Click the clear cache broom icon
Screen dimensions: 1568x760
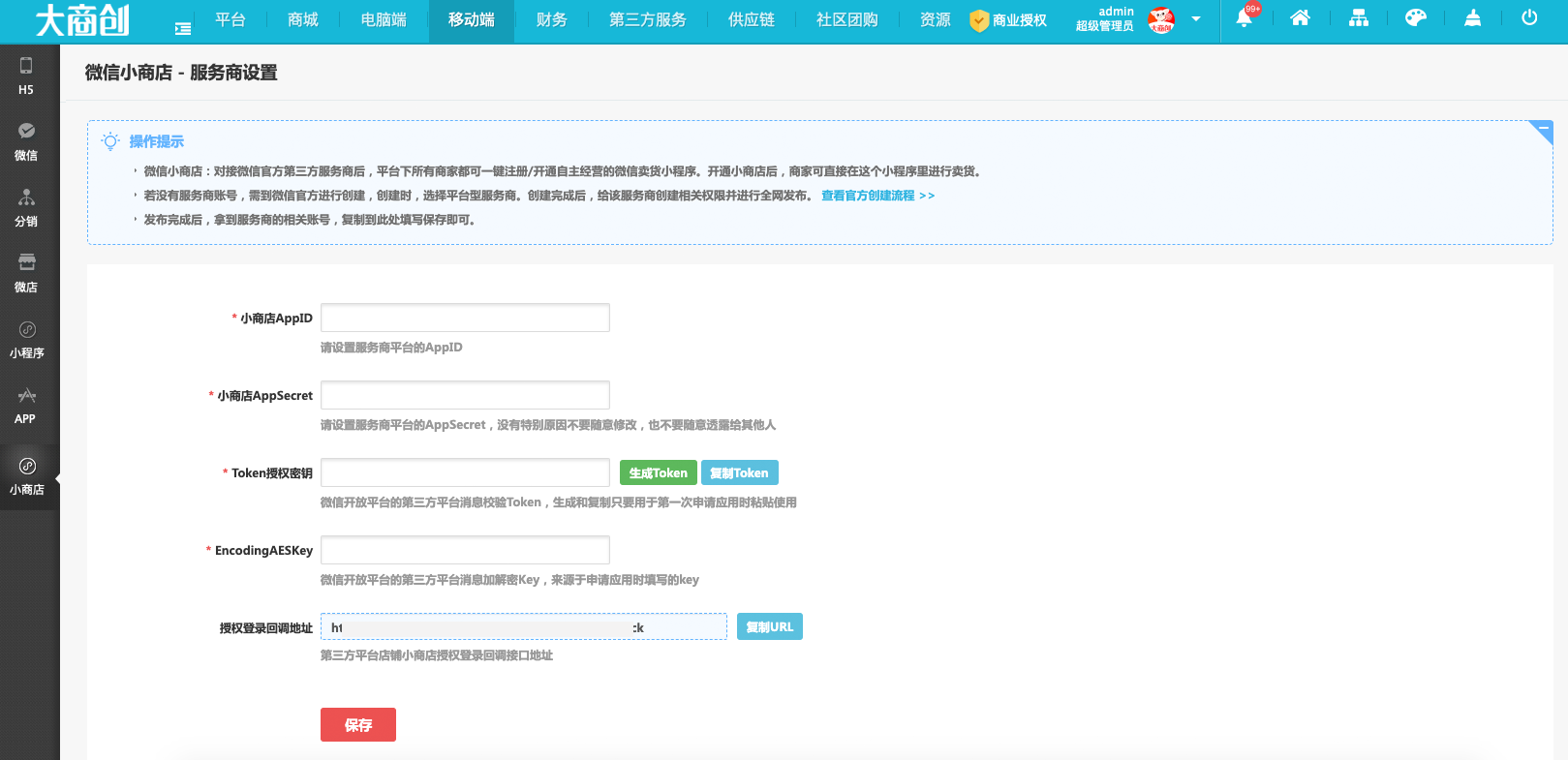point(1472,17)
